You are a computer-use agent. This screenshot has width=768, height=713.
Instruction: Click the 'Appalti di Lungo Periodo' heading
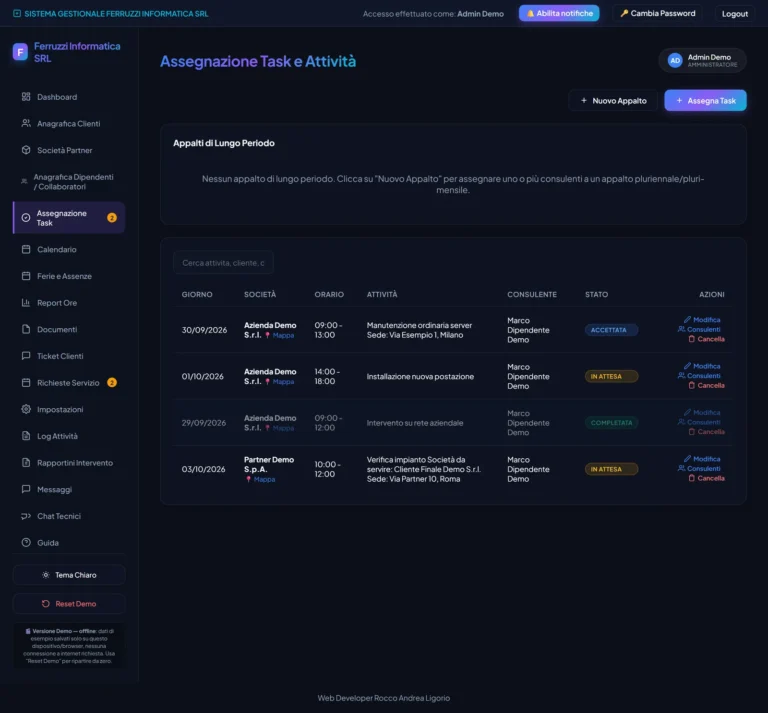pos(224,143)
